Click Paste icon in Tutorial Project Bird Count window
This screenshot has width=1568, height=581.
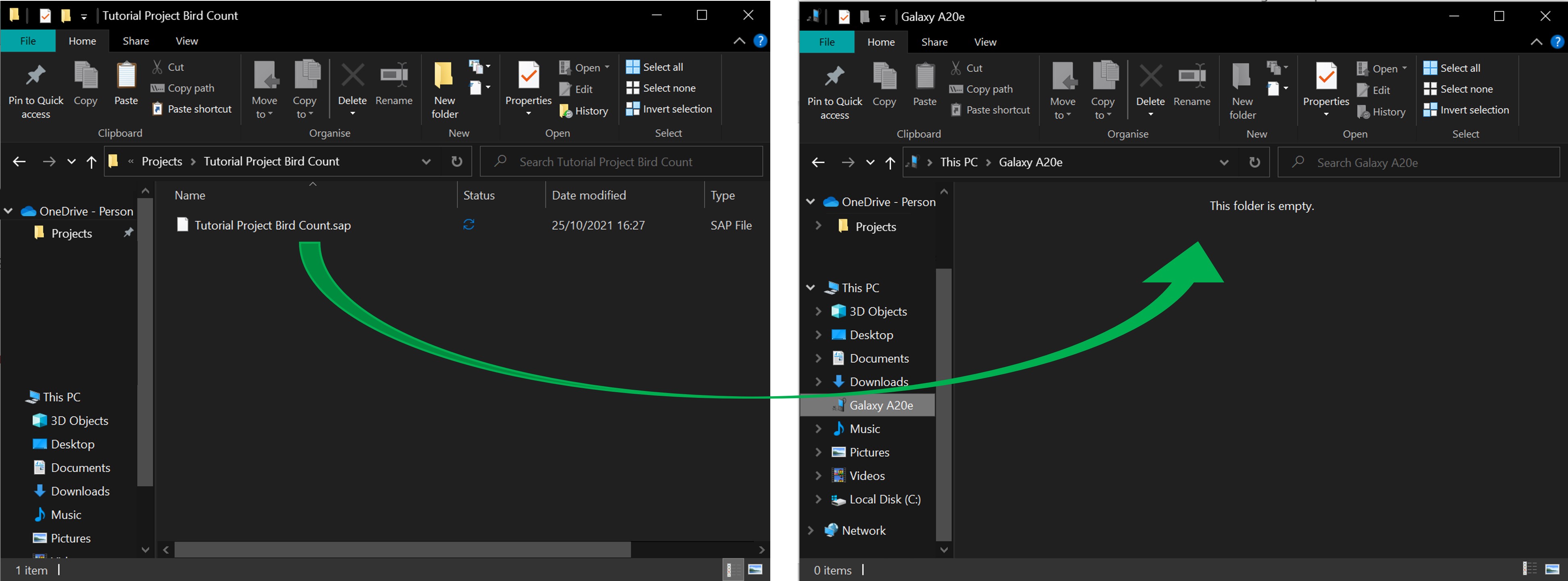pos(126,84)
